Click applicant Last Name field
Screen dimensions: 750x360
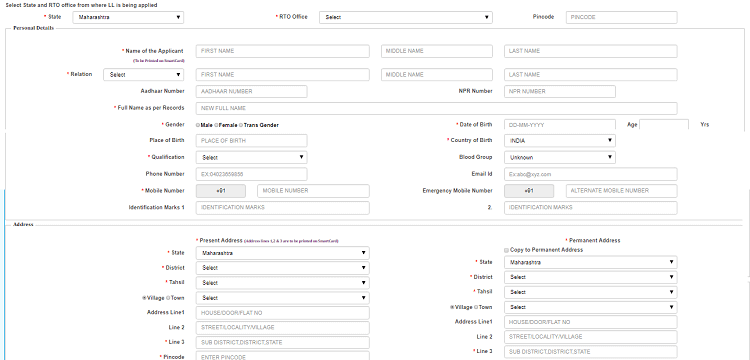(x=591, y=51)
